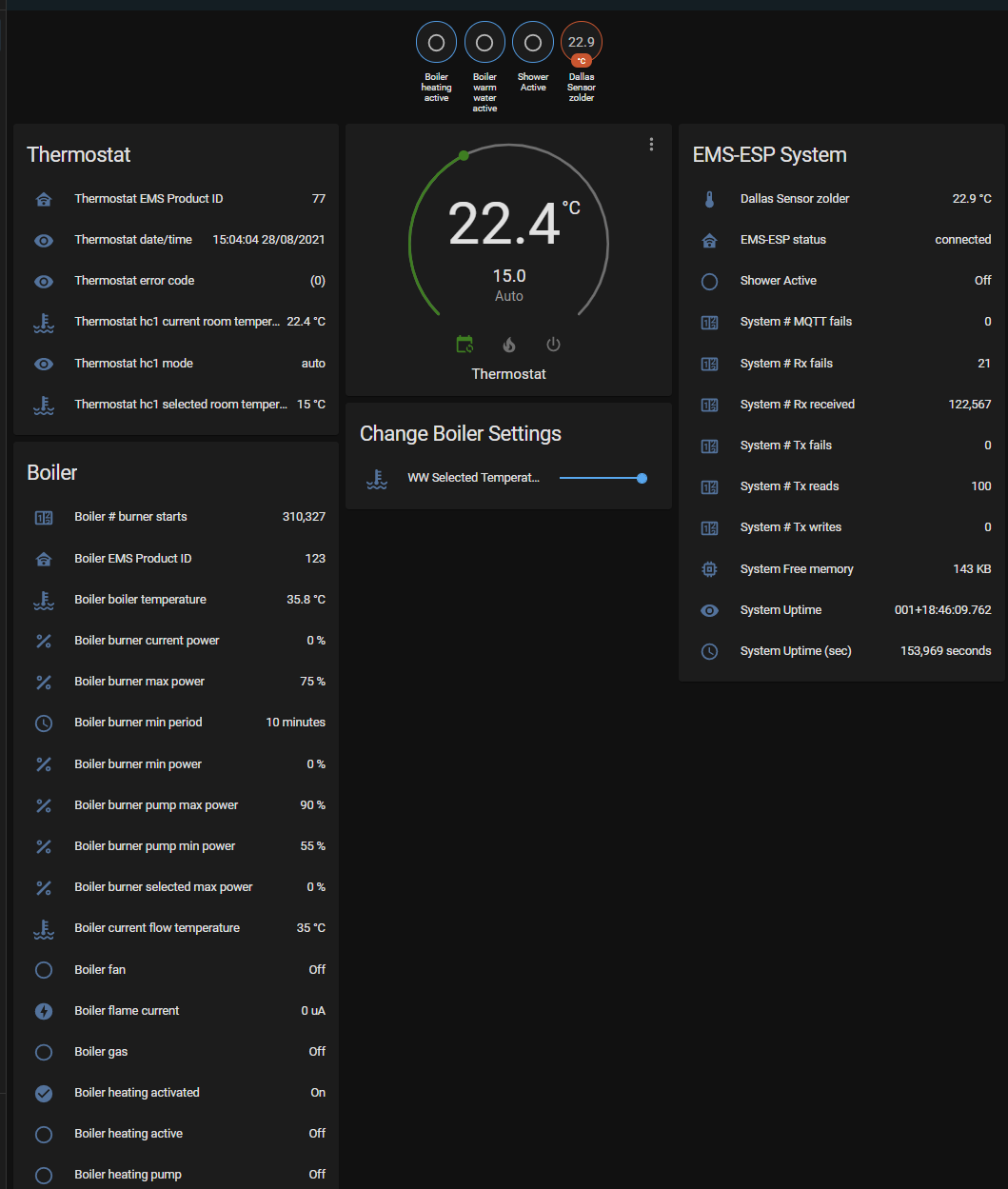Click the chip icon for System Free memory

pyautogui.click(x=709, y=569)
